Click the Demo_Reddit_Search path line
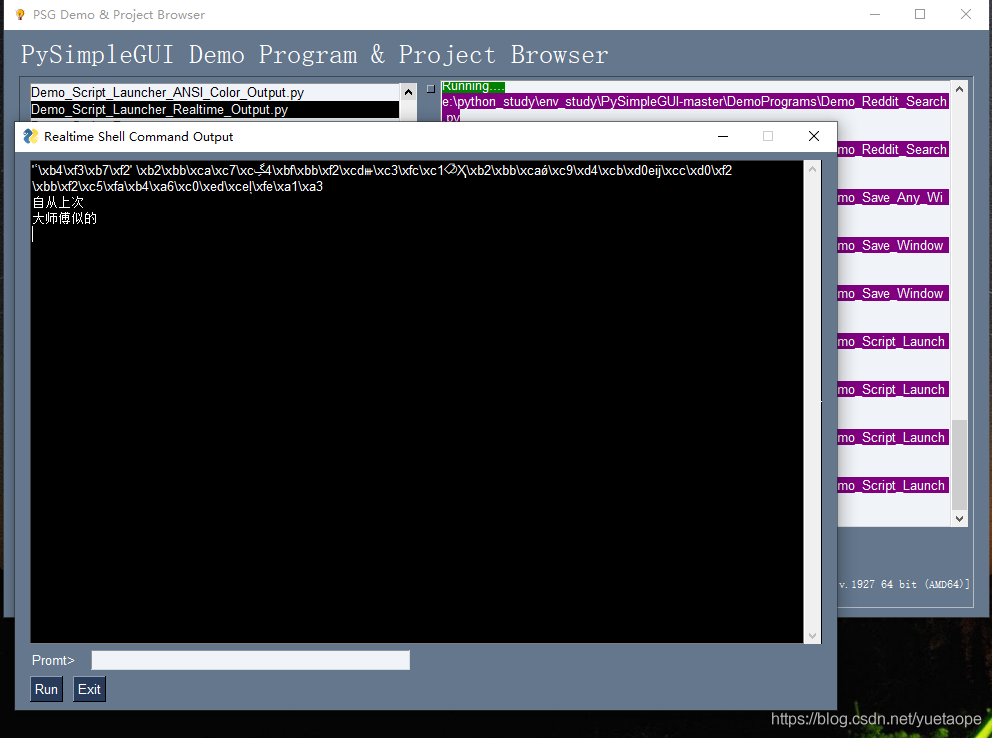 pyautogui.click(x=695, y=101)
